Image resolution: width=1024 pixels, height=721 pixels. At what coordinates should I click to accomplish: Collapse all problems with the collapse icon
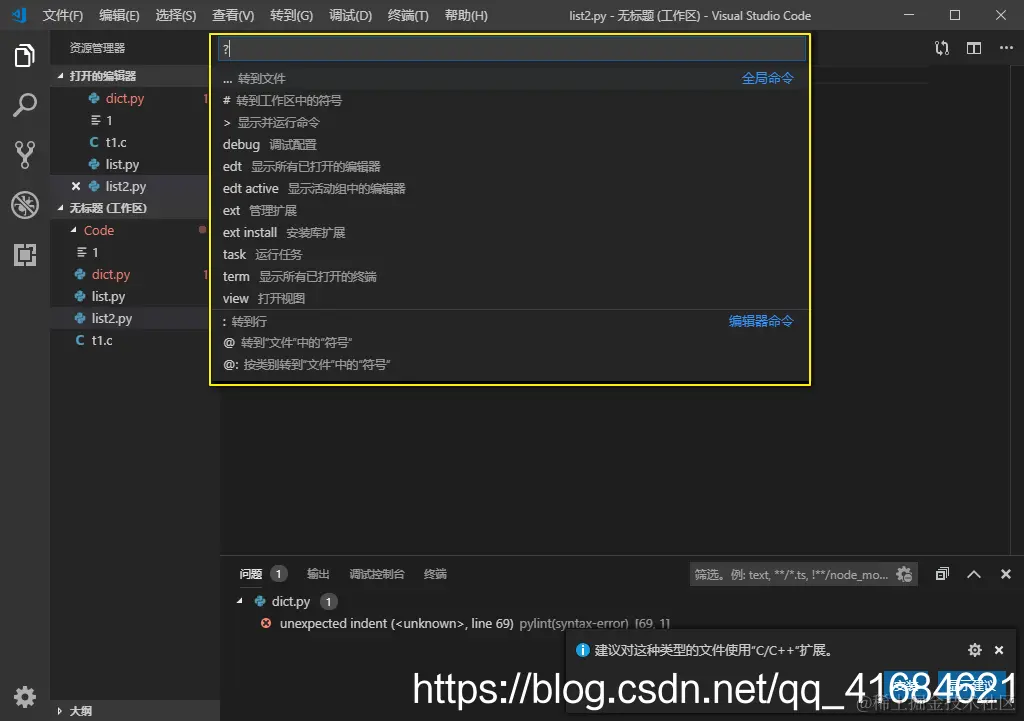pos(942,574)
